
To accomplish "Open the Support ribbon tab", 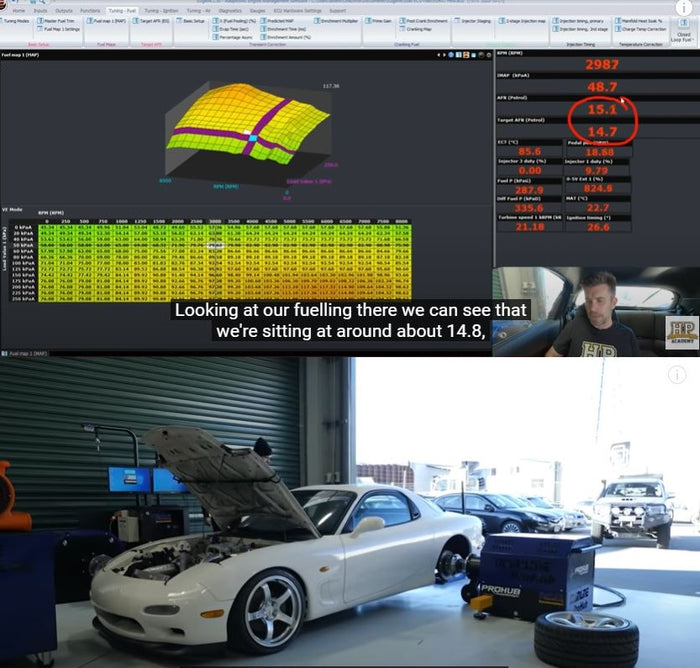I will 338,10.
